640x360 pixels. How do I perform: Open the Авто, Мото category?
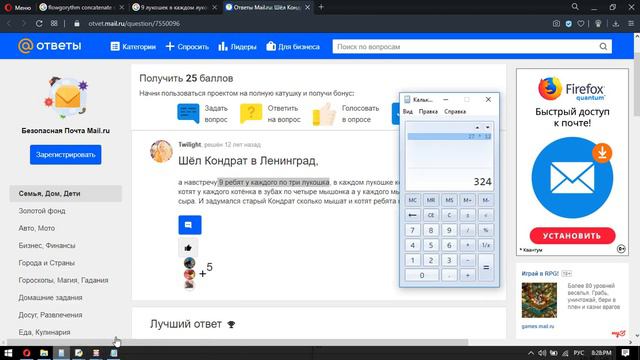pyautogui.click(x=37, y=228)
